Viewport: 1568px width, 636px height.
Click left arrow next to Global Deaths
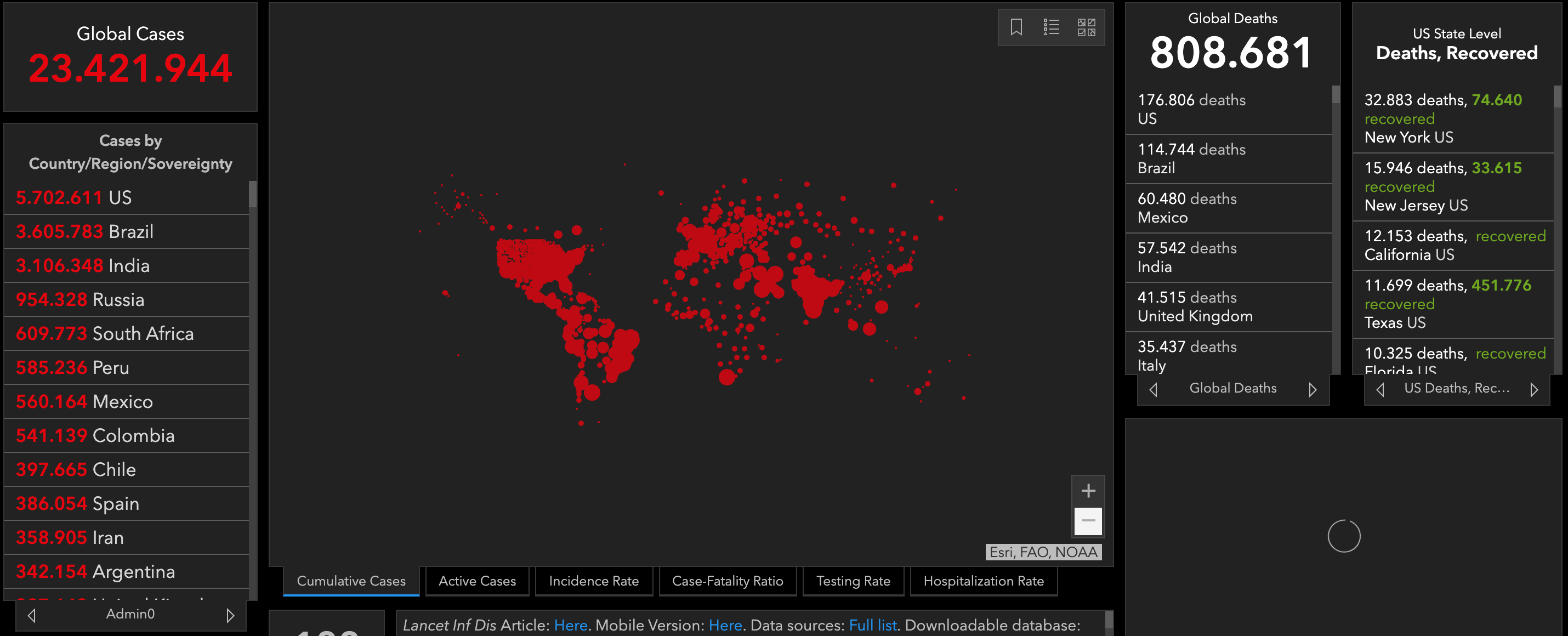(x=1153, y=389)
